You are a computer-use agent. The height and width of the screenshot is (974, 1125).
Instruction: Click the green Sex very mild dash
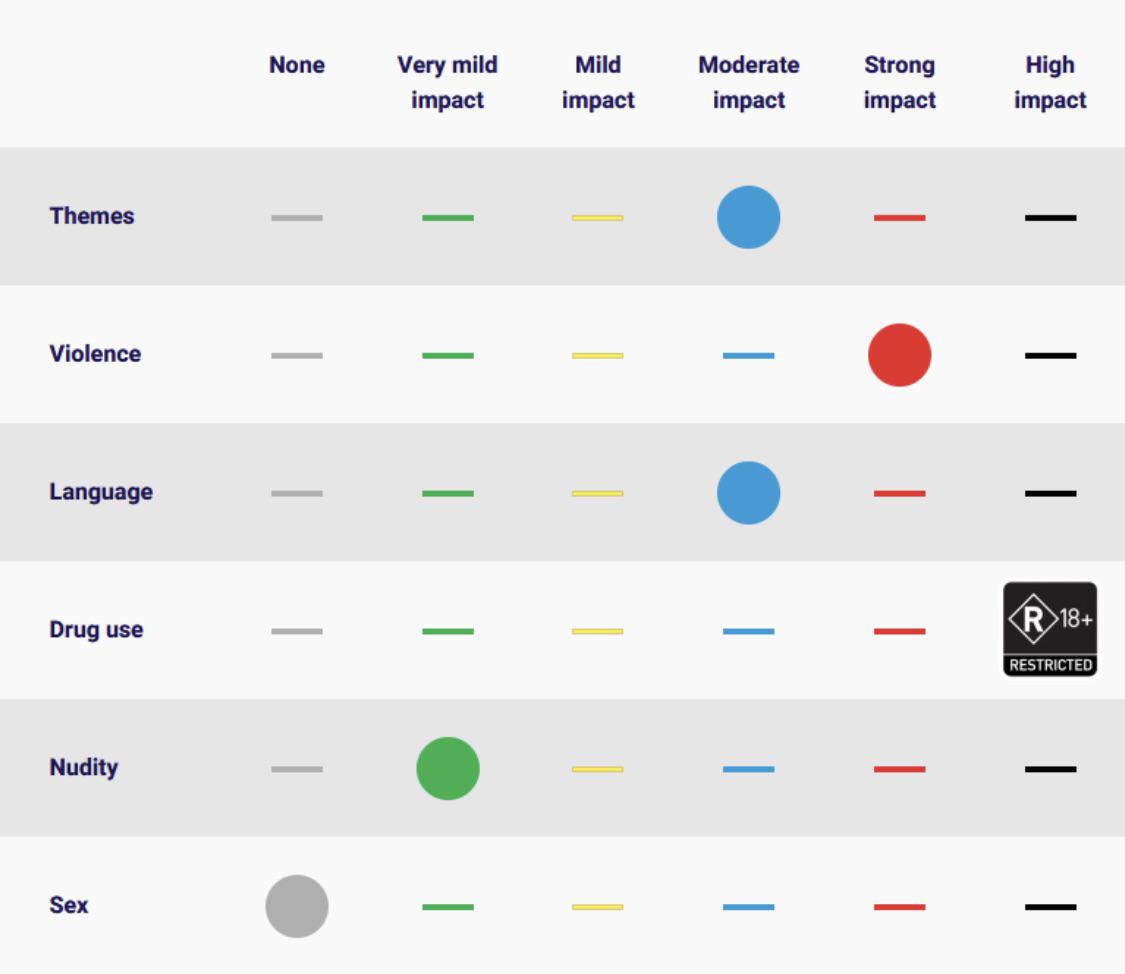pos(448,908)
